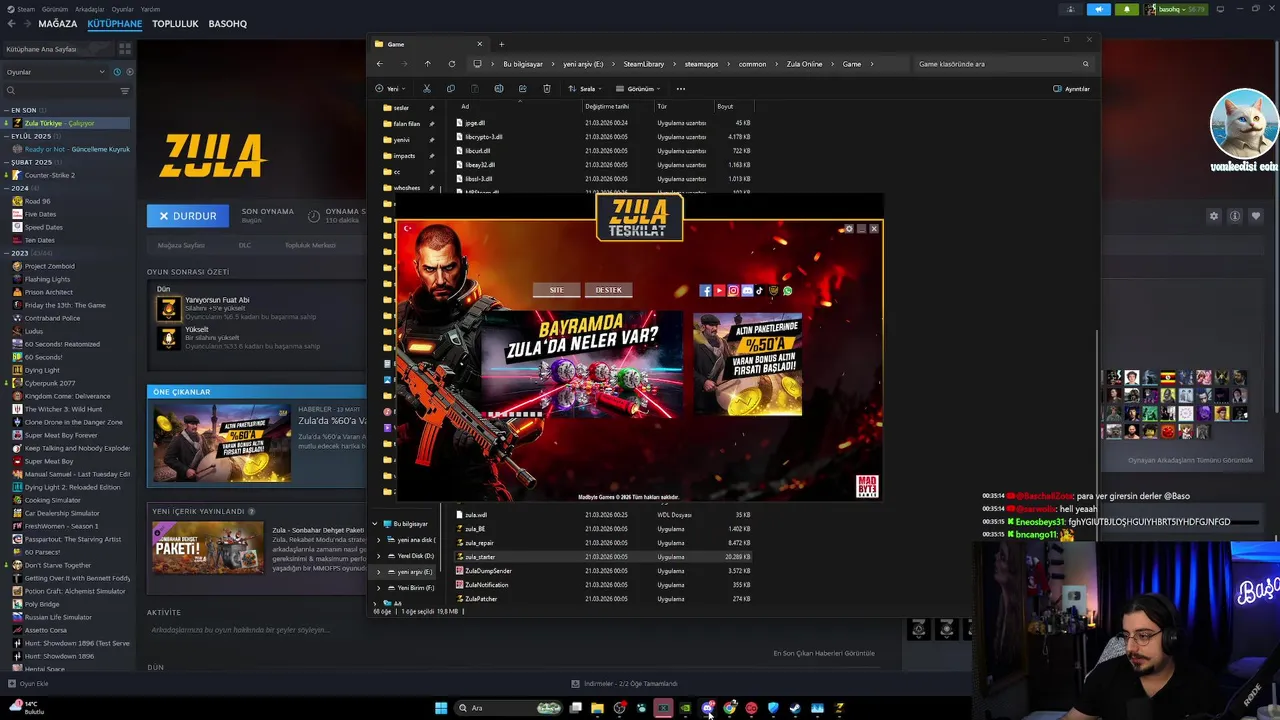Screen dimensions: 1280x720
Task: Click Zula Online in Explorer address path
Action: pyautogui.click(x=804, y=64)
